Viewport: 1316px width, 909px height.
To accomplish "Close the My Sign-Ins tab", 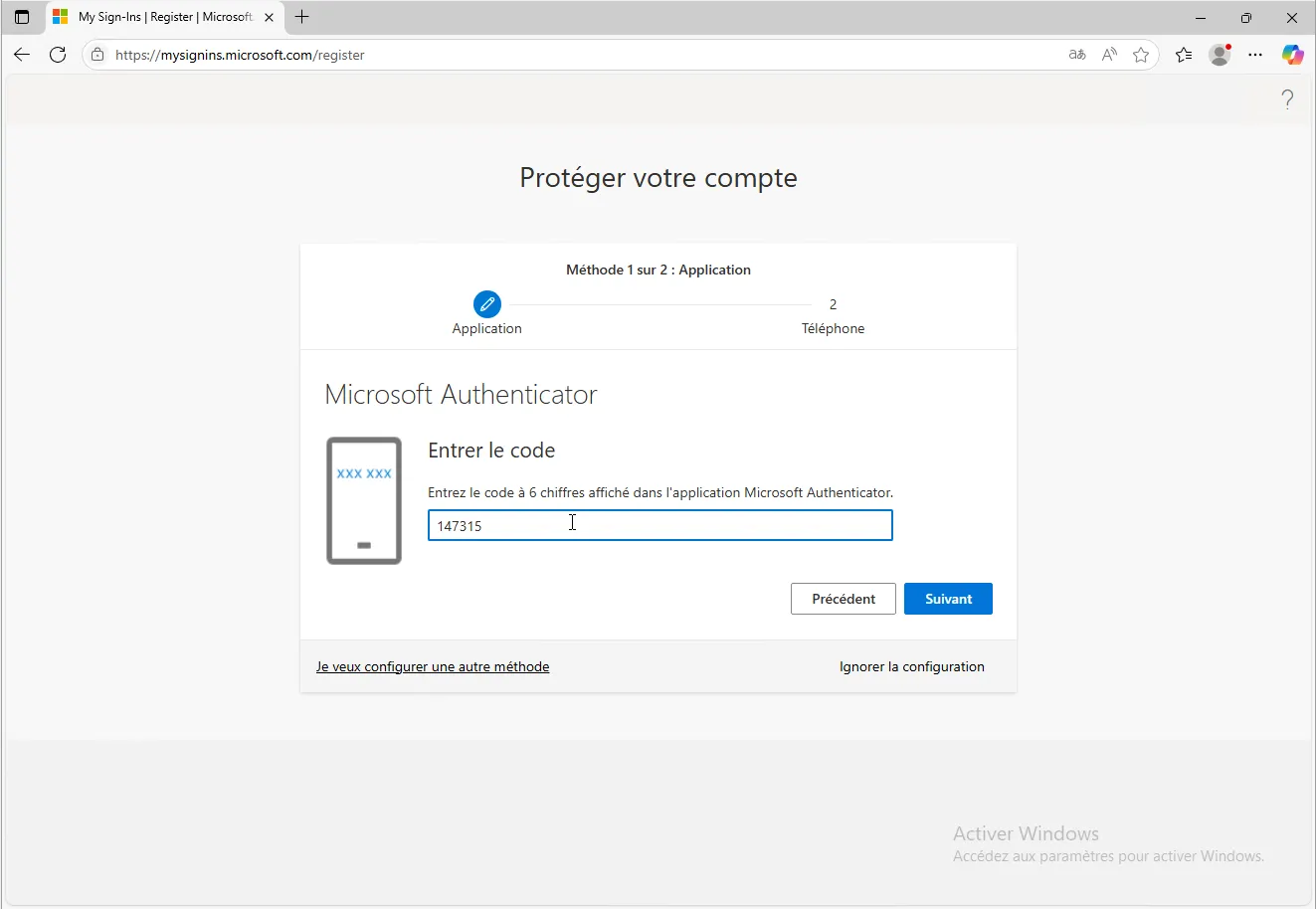I will click(269, 17).
